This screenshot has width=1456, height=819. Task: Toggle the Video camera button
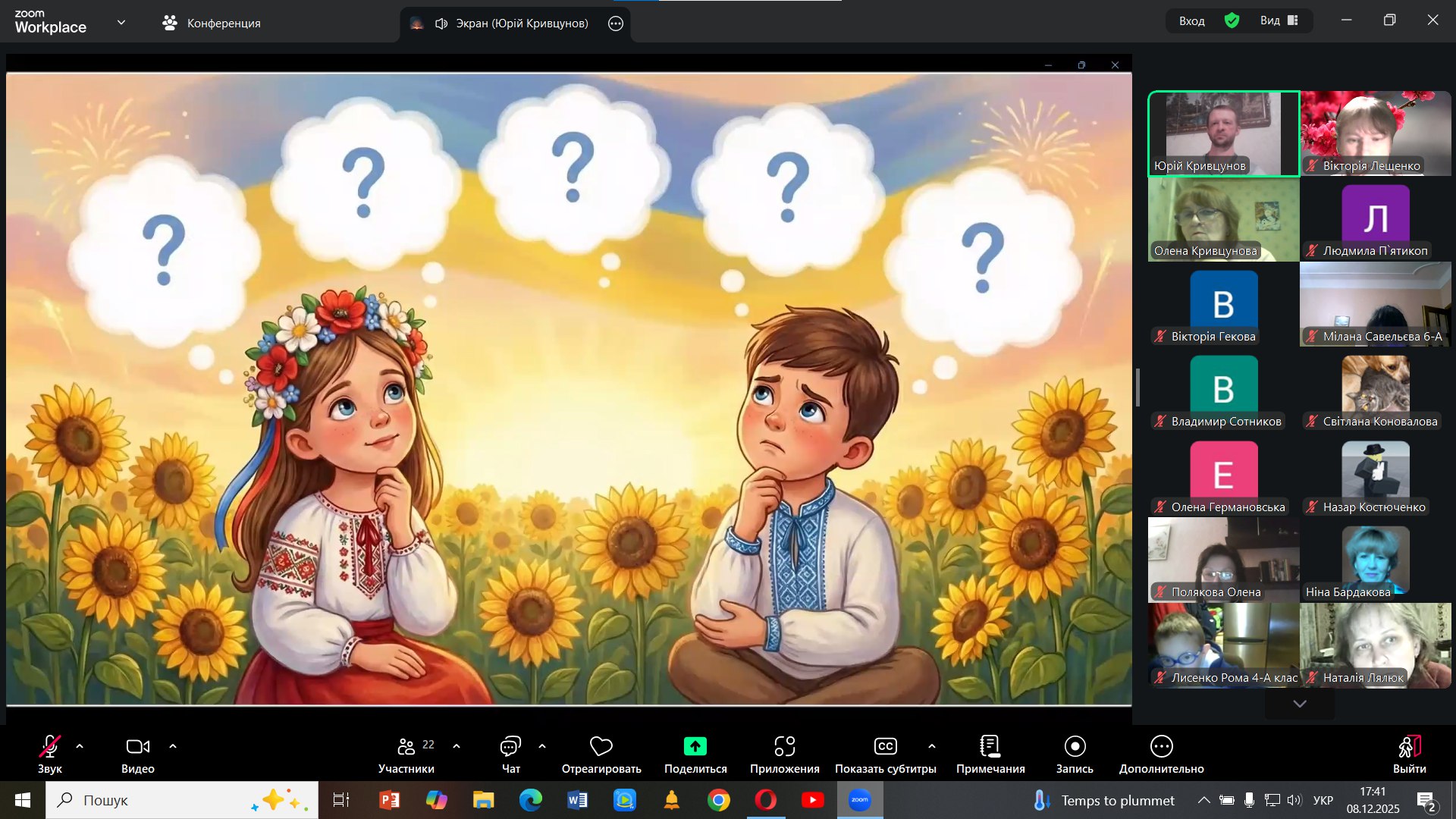point(137,747)
